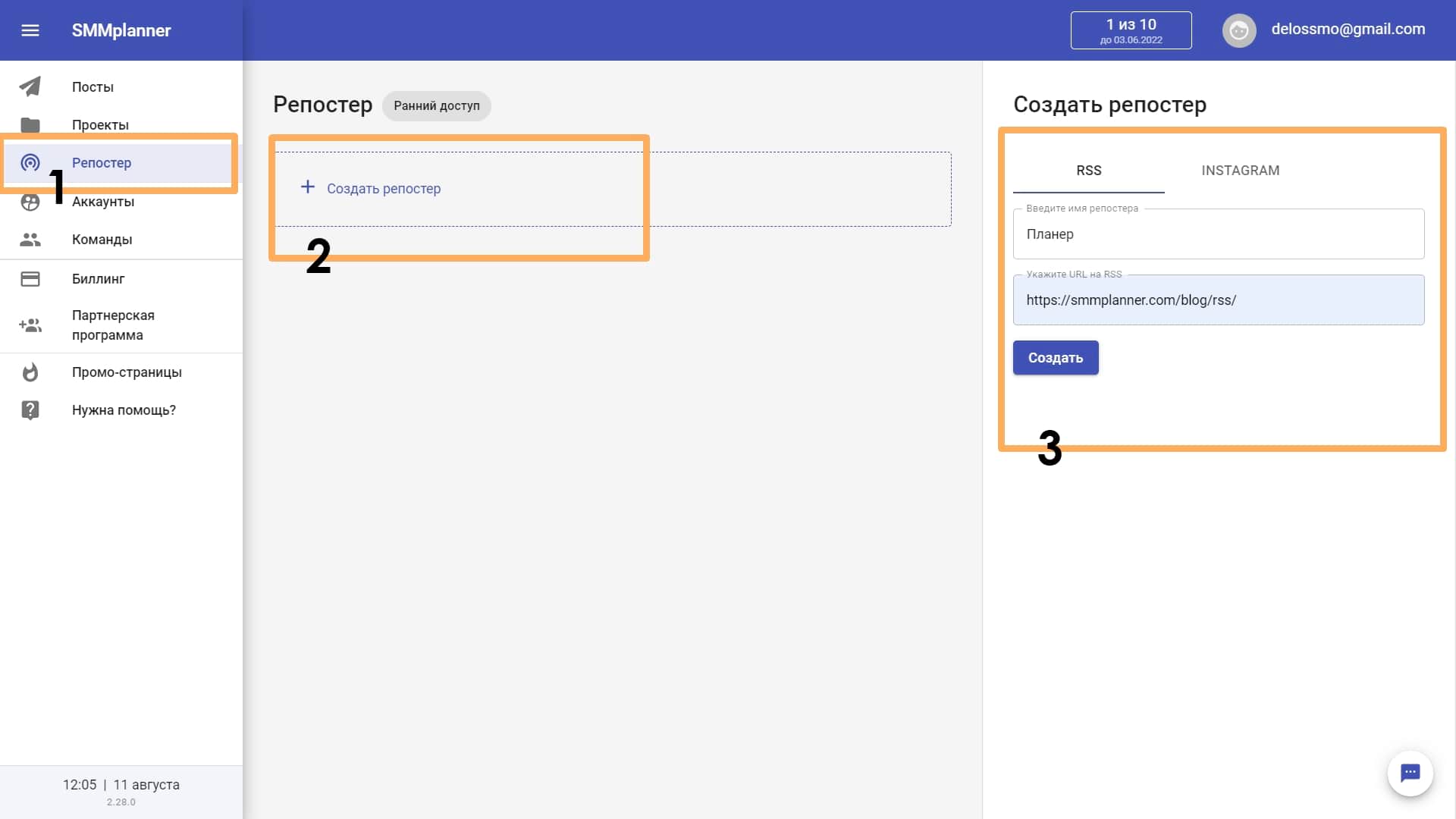Screen dimensions: 1456x819
Task: Click the 12:05 11 августа time text
Action: tap(121, 785)
